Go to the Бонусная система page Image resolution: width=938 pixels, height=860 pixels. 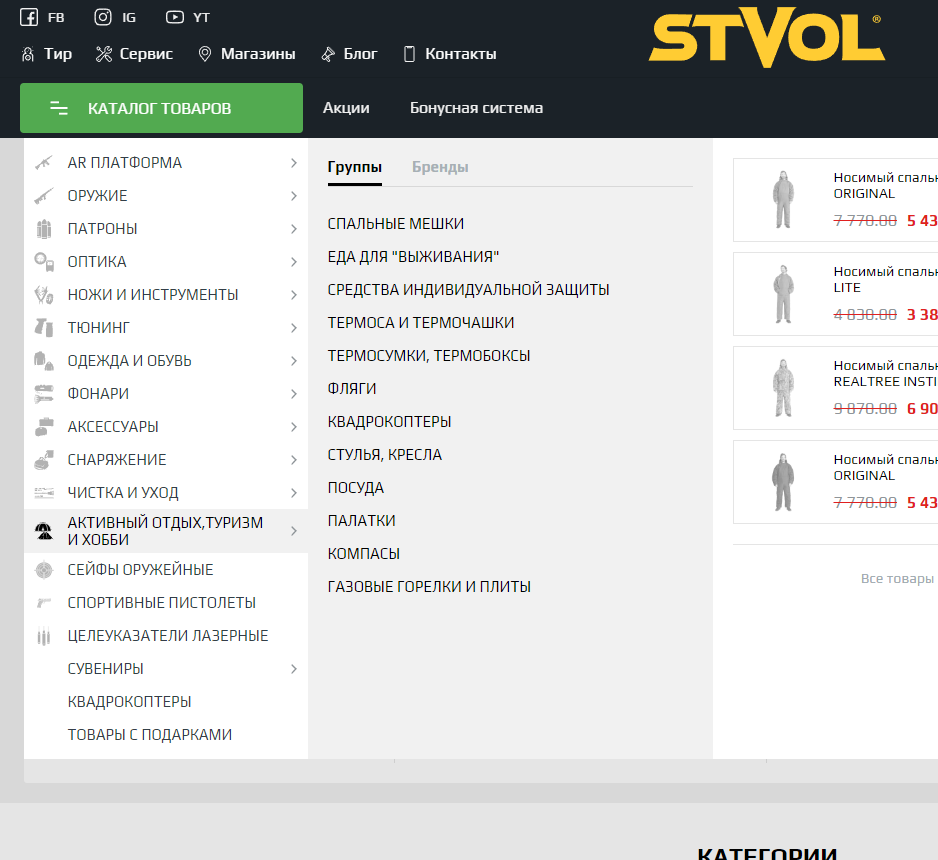[x=476, y=108]
